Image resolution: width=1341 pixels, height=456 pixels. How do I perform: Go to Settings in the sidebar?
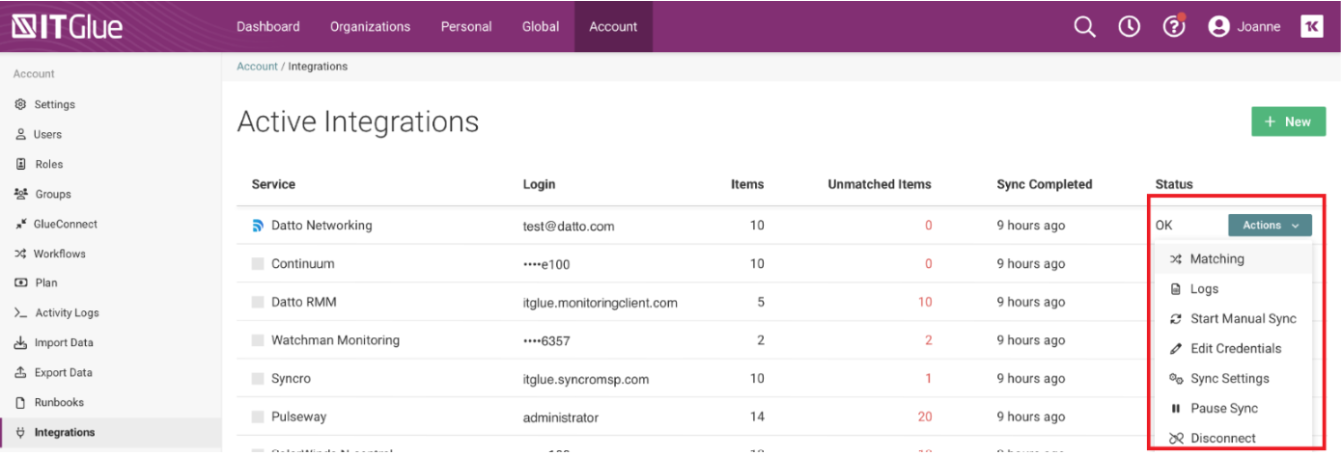(x=55, y=104)
